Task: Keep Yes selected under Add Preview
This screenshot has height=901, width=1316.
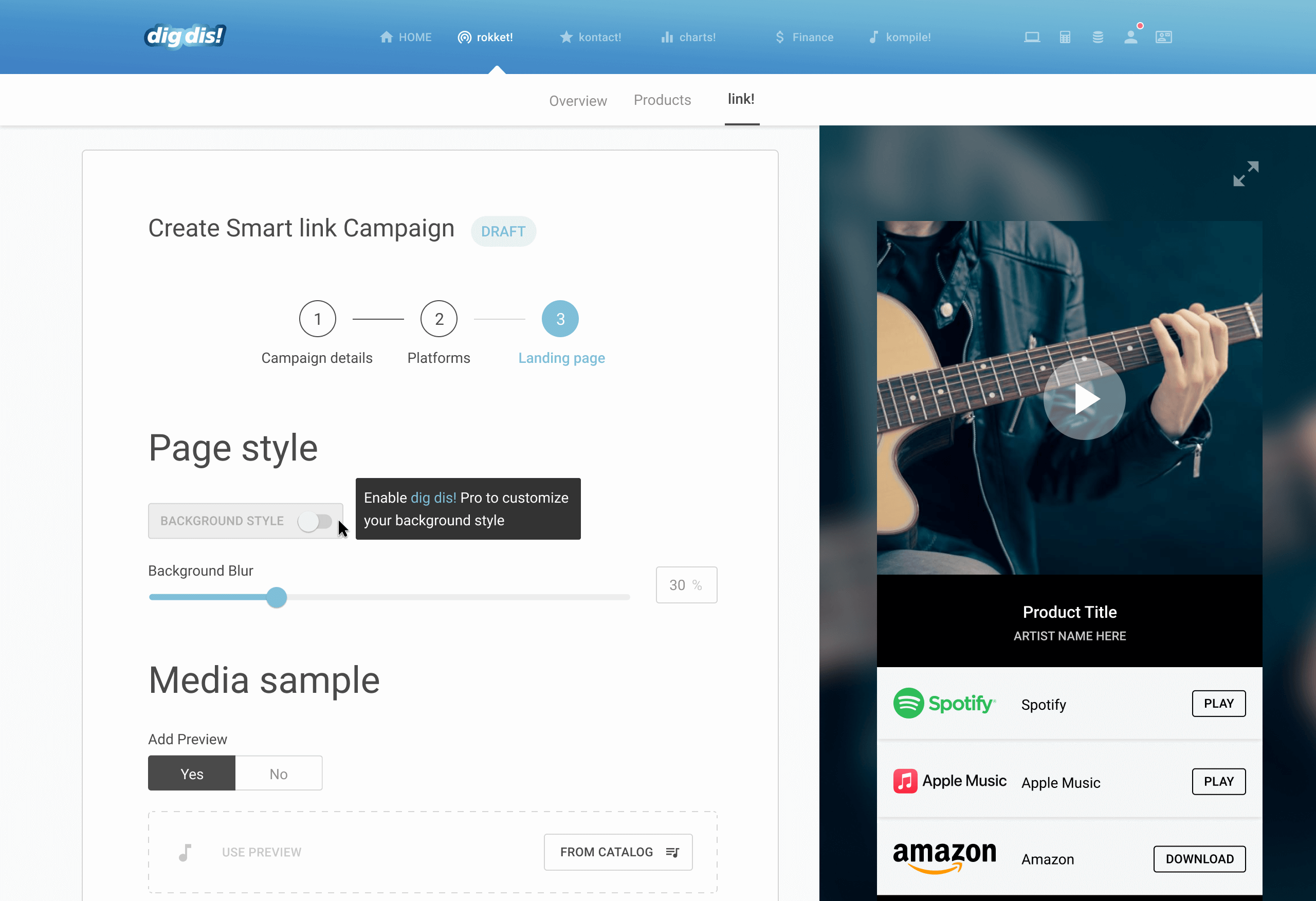Action: pos(191,773)
